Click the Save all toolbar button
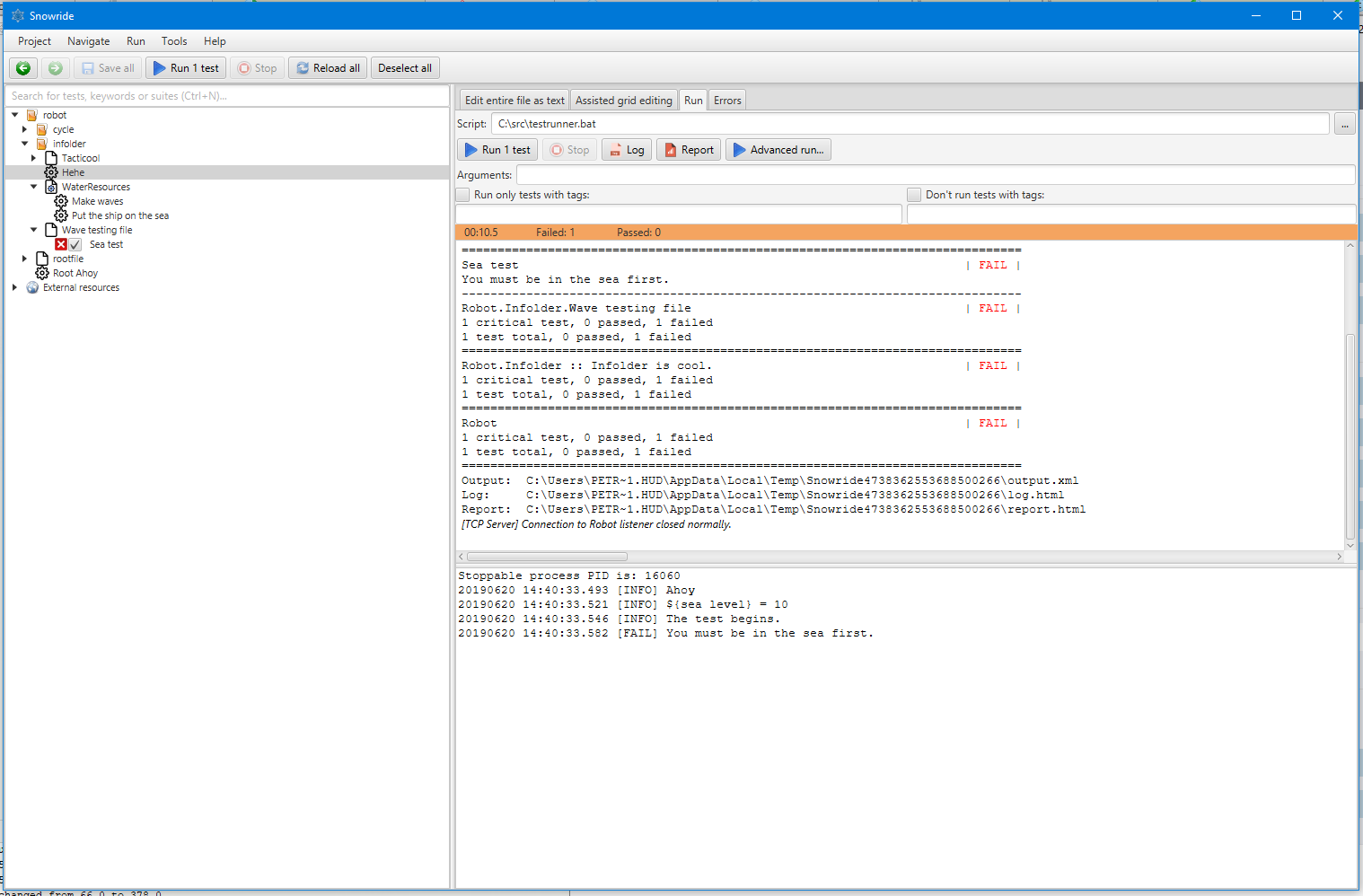Screen dimensions: 1363x896 click(x=108, y=68)
